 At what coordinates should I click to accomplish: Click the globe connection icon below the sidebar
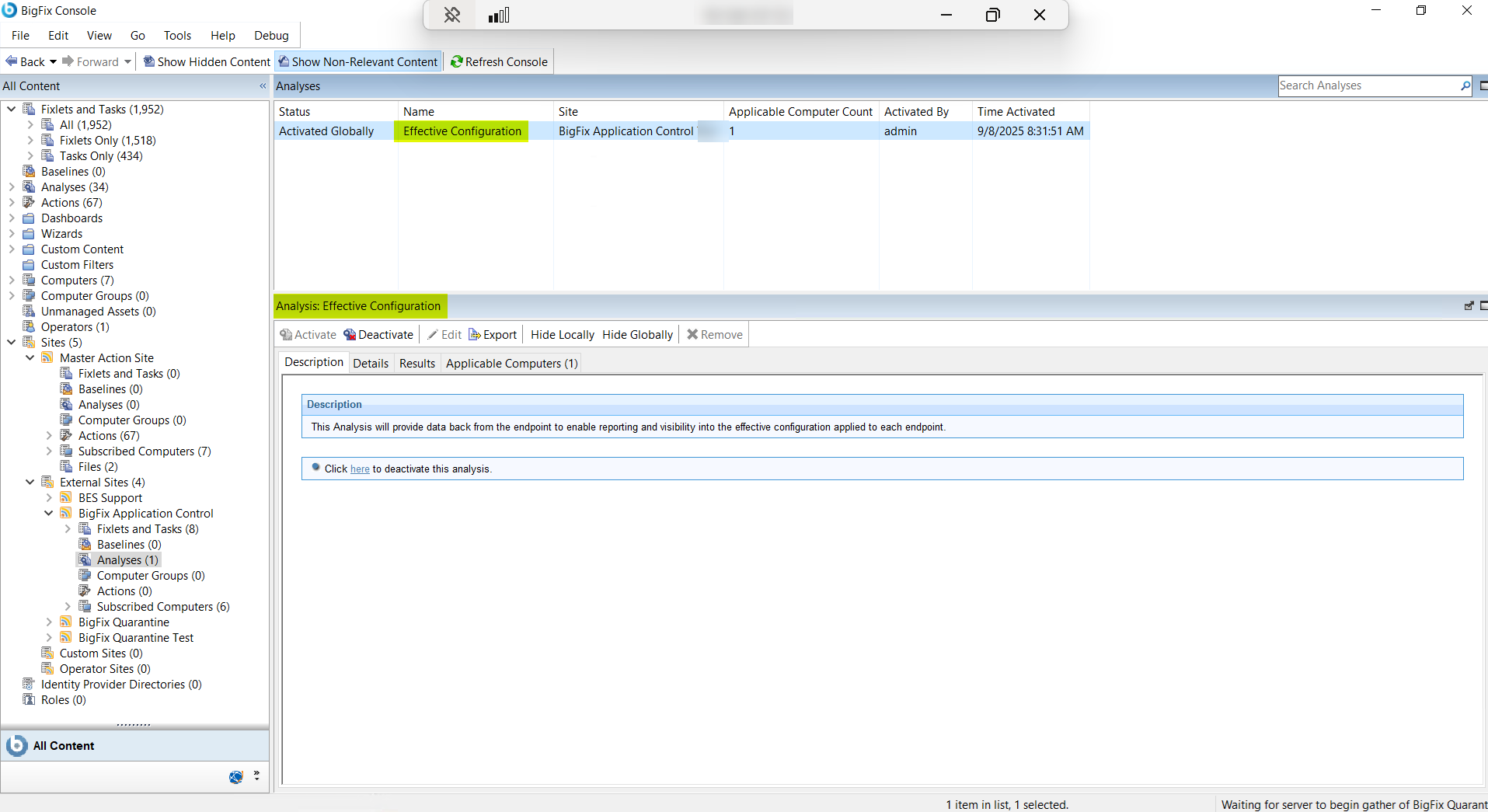tap(235, 776)
